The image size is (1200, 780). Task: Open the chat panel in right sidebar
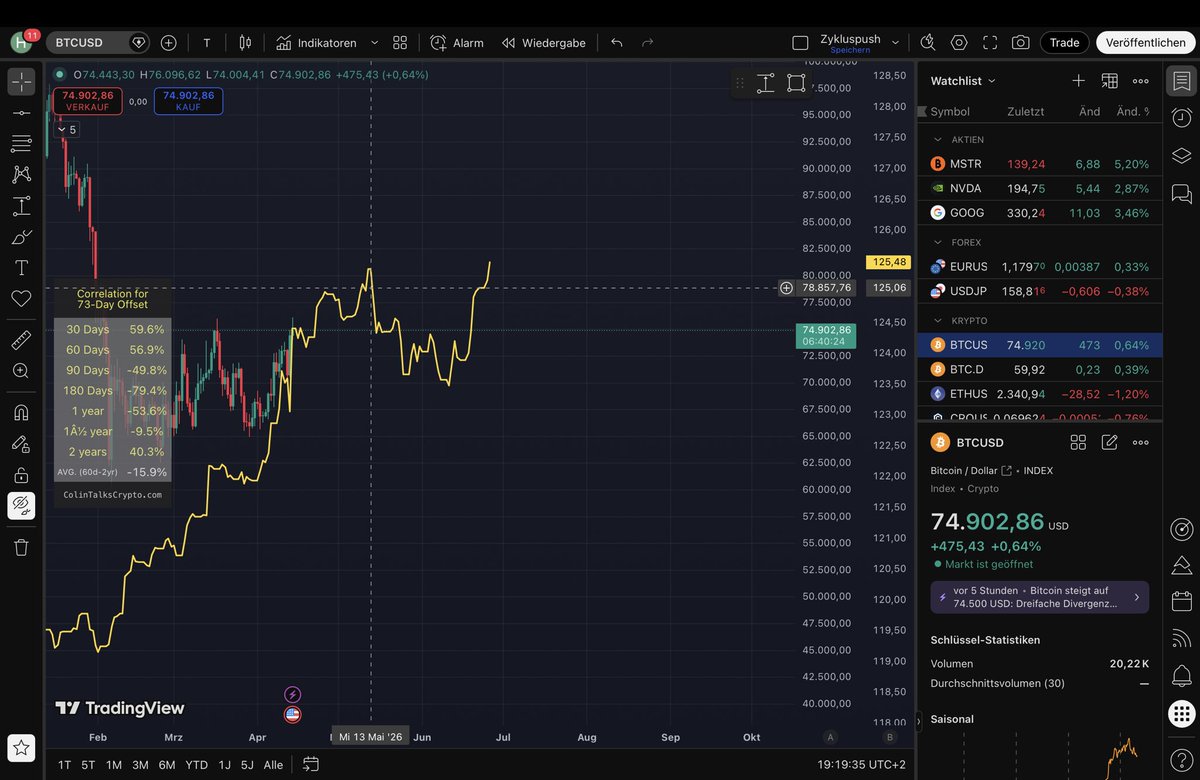(x=1181, y=193)
